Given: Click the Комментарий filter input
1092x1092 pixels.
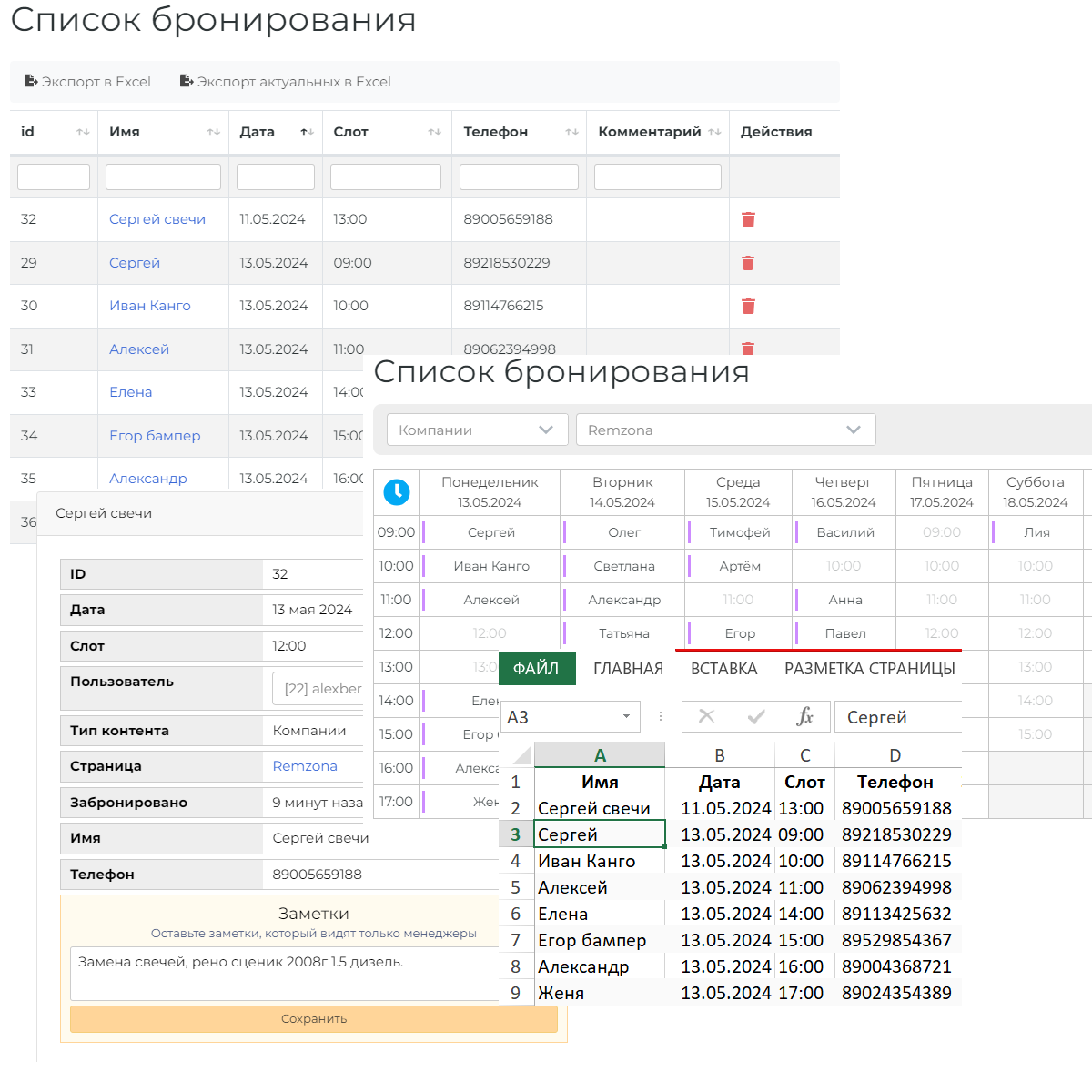Looking at the screenshot, I should [658, 177].
